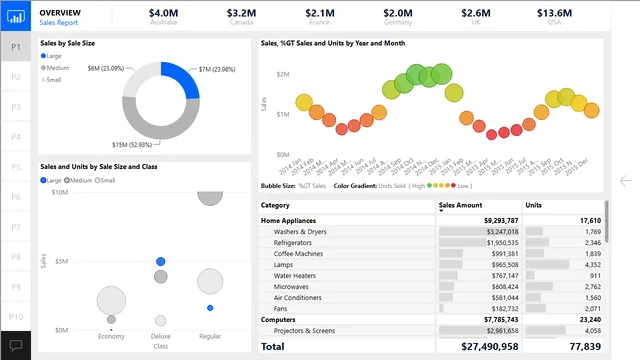The width and height of the screenshot is (640, 360).
Task: Select the P1 page tab
Action: pos(16,47)
